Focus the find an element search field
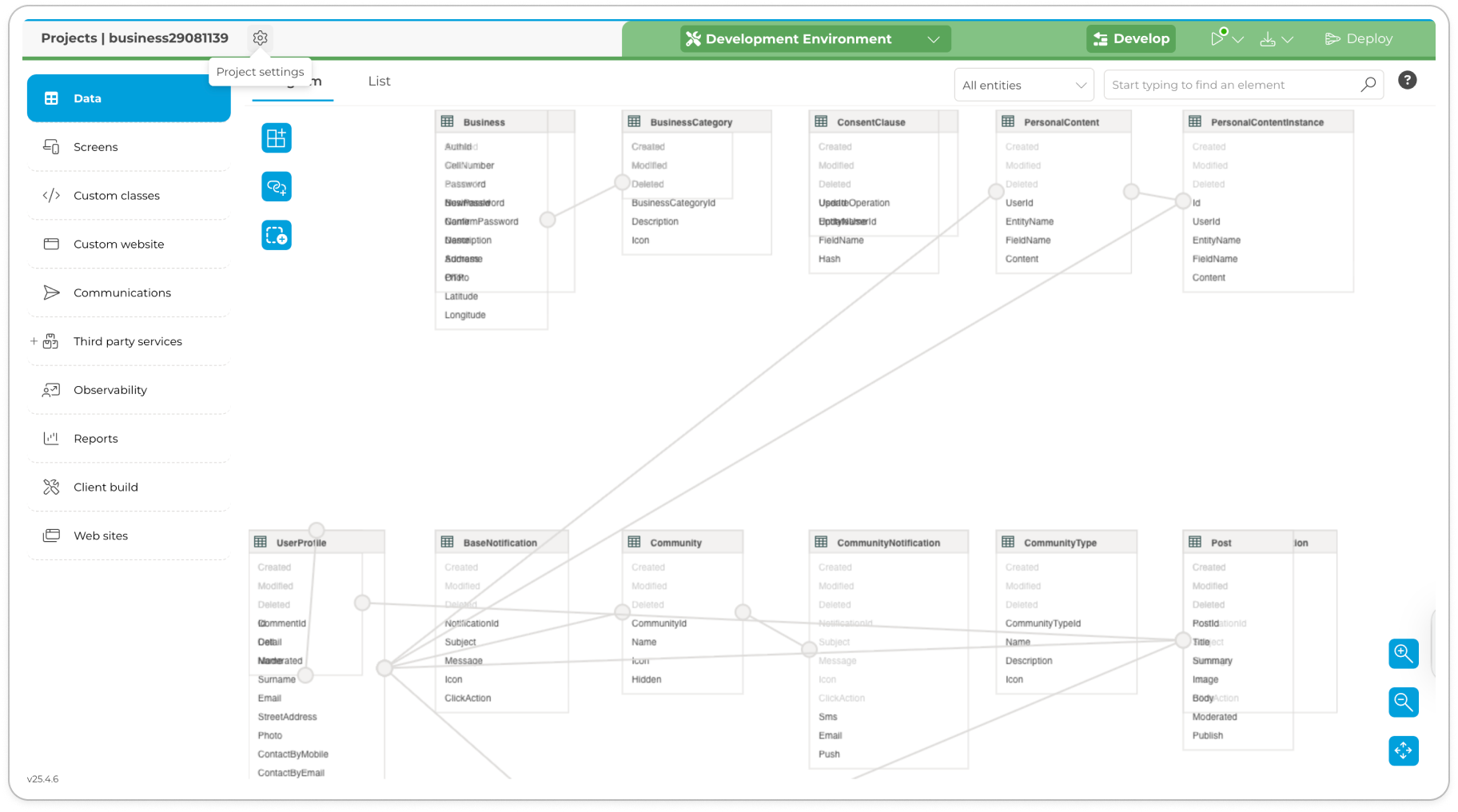The height and width of the screenshot is (812, 1458). click(1231, 85)
